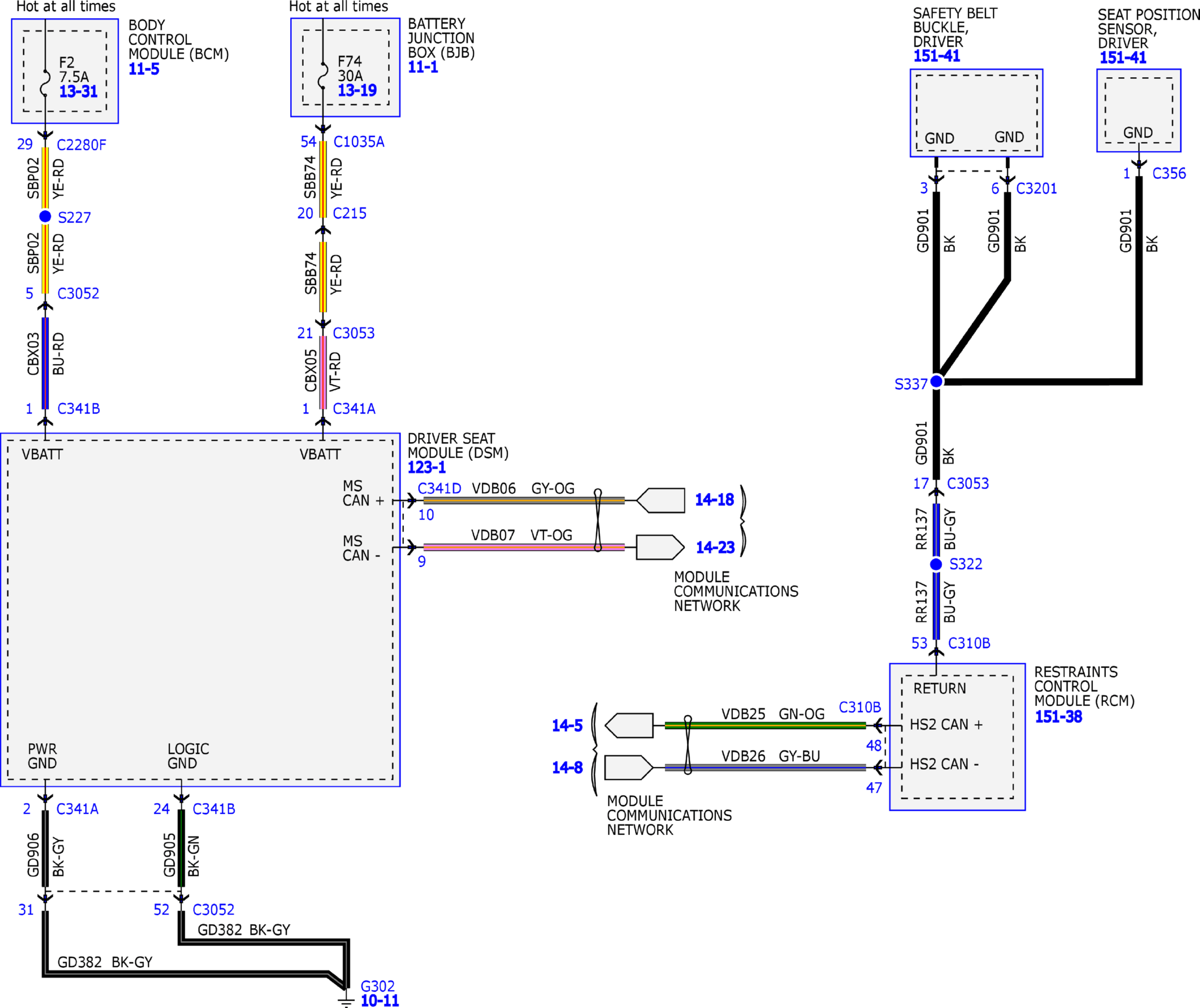This screenshot has height=1008, width=1200.
Task: Follow the 14-8 HS2 CAN- page reference
Action: 567,767
